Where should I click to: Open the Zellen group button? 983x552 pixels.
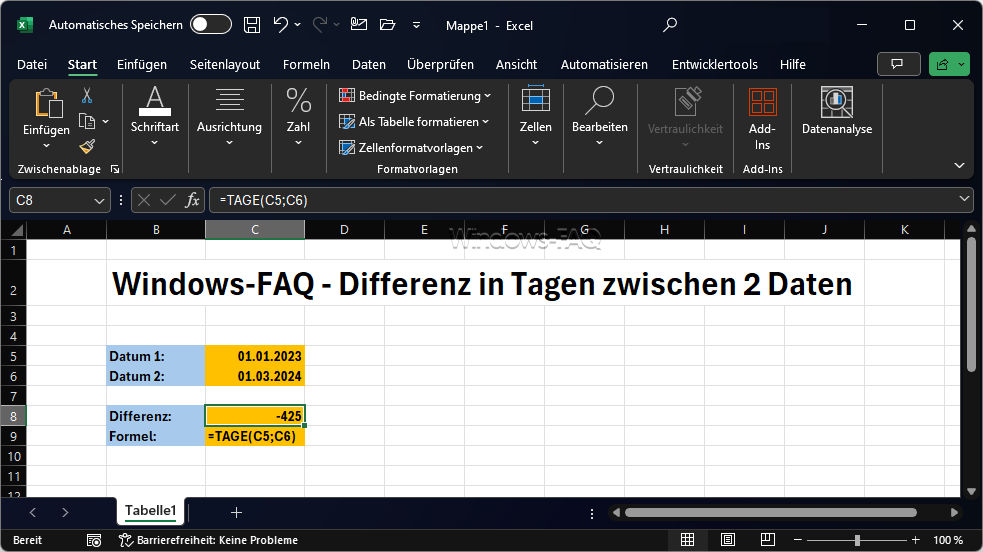536,117
